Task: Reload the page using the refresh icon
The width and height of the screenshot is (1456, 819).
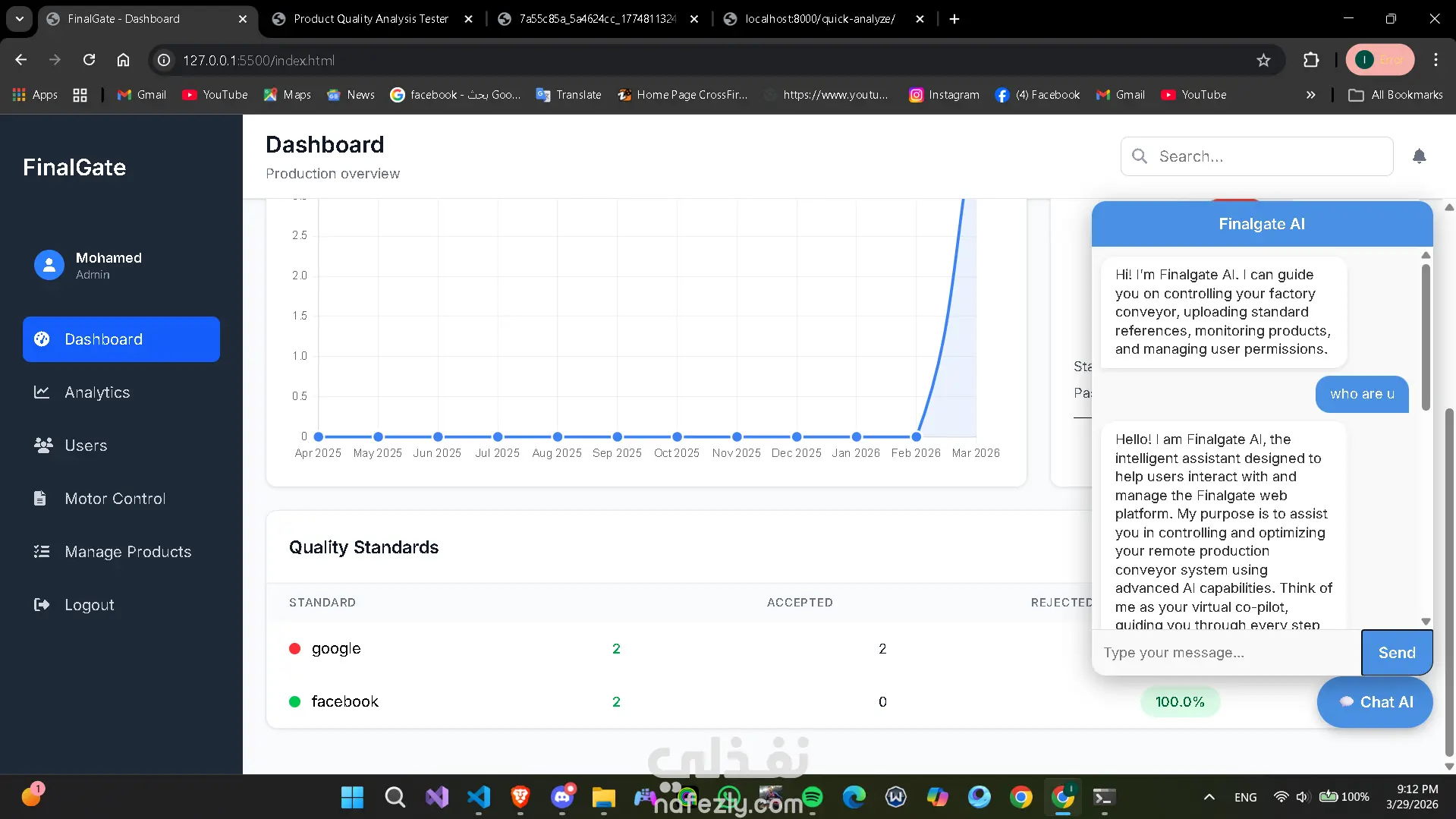Action: click(x=89, y=60)
